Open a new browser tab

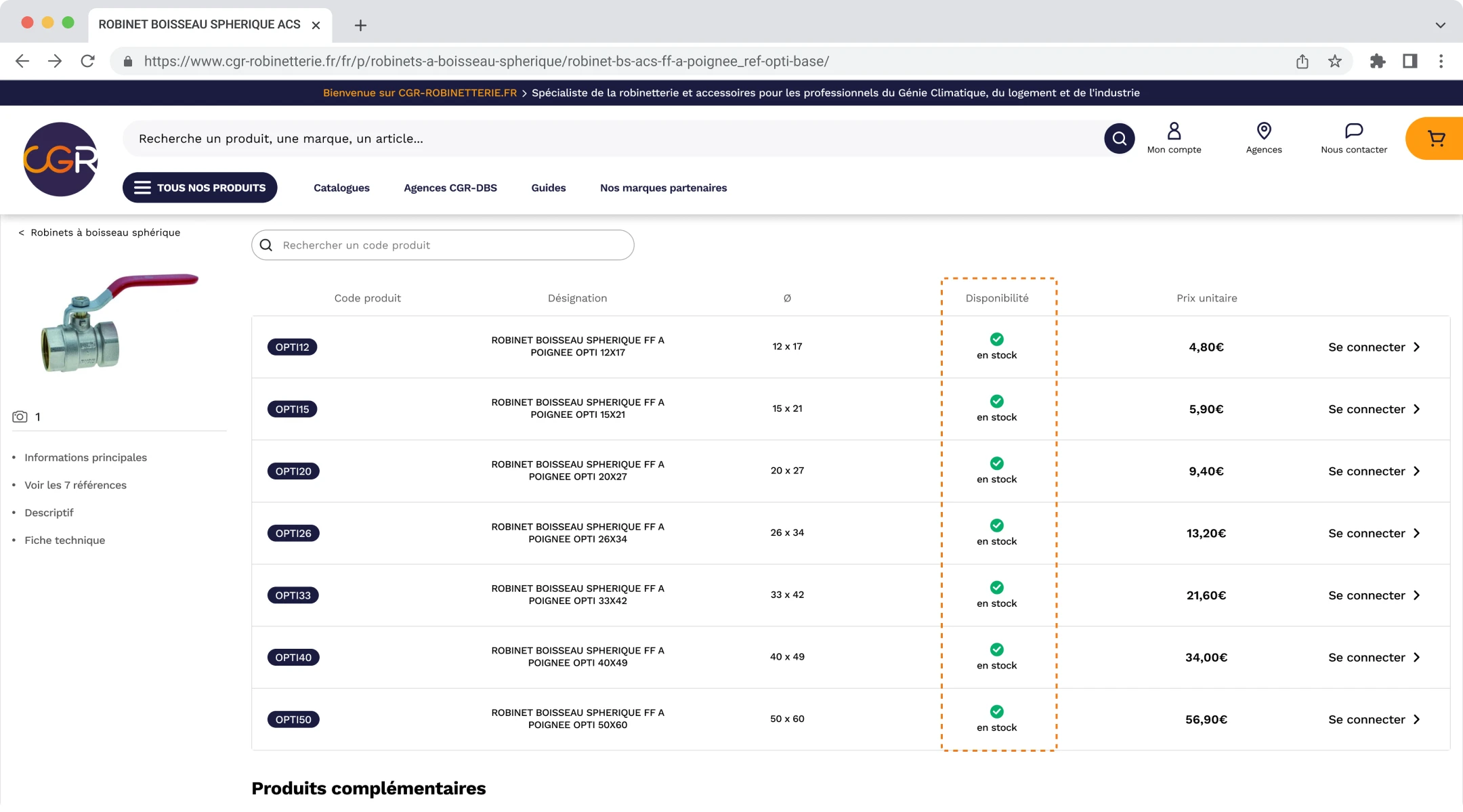coord(360,26)
